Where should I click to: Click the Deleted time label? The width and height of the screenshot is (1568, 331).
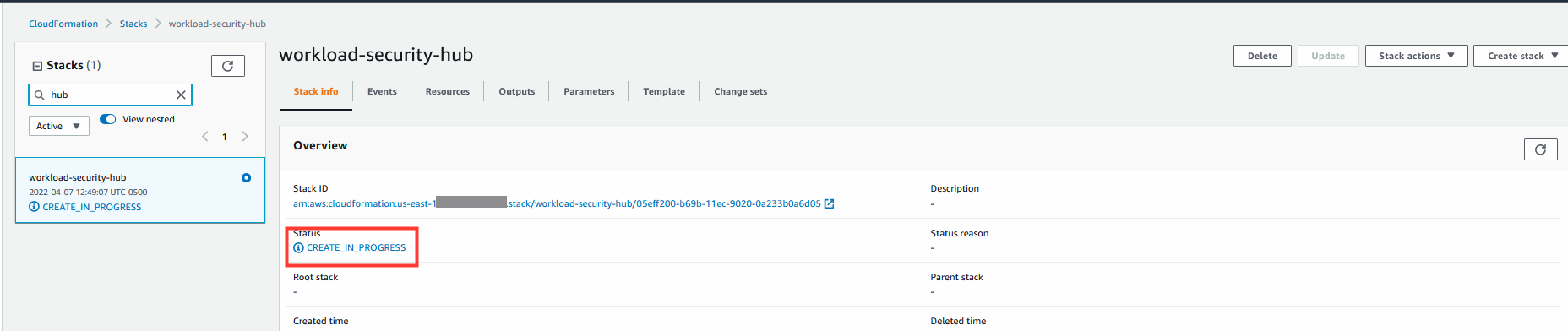958,321
